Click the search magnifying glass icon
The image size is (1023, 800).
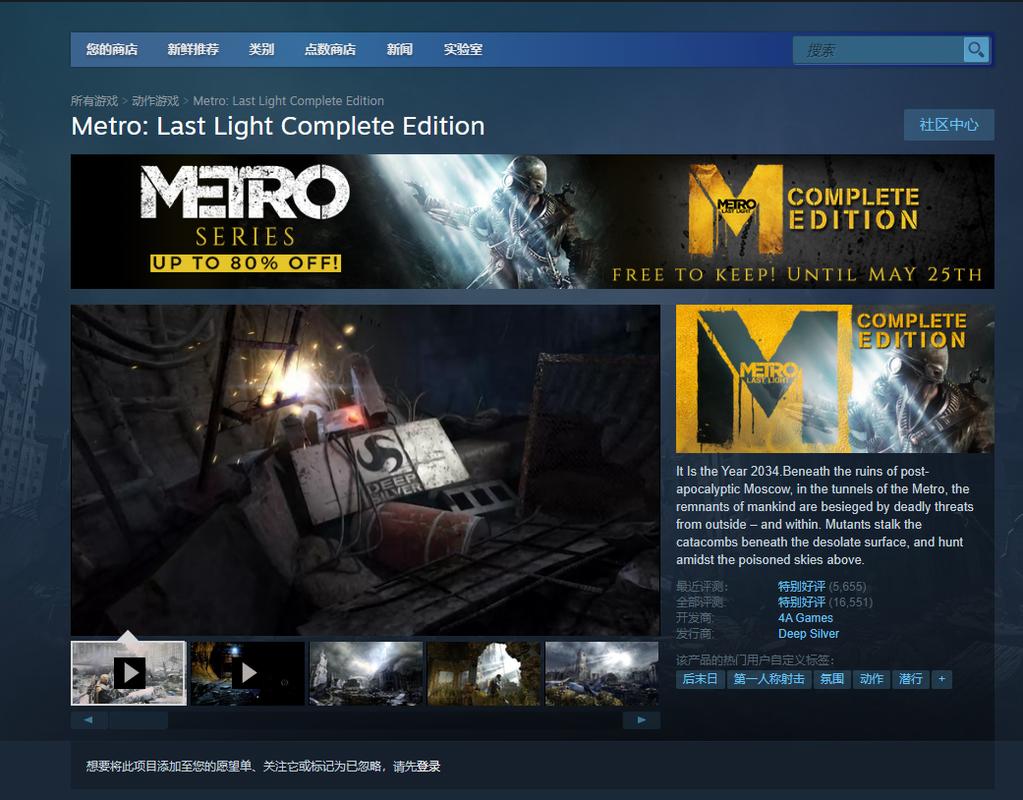coord(975,50)
